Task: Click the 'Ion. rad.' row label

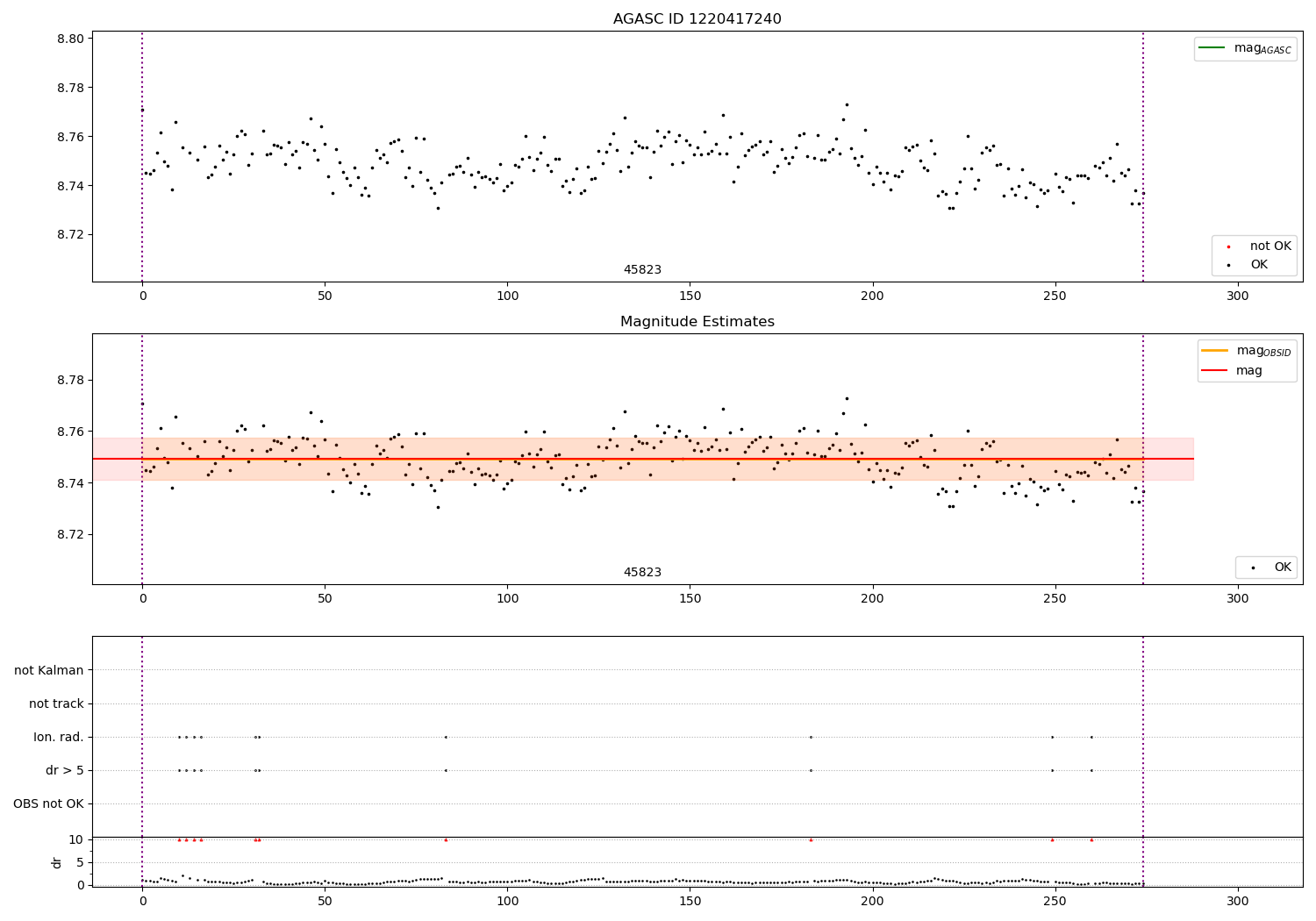Action: (59, 737)
